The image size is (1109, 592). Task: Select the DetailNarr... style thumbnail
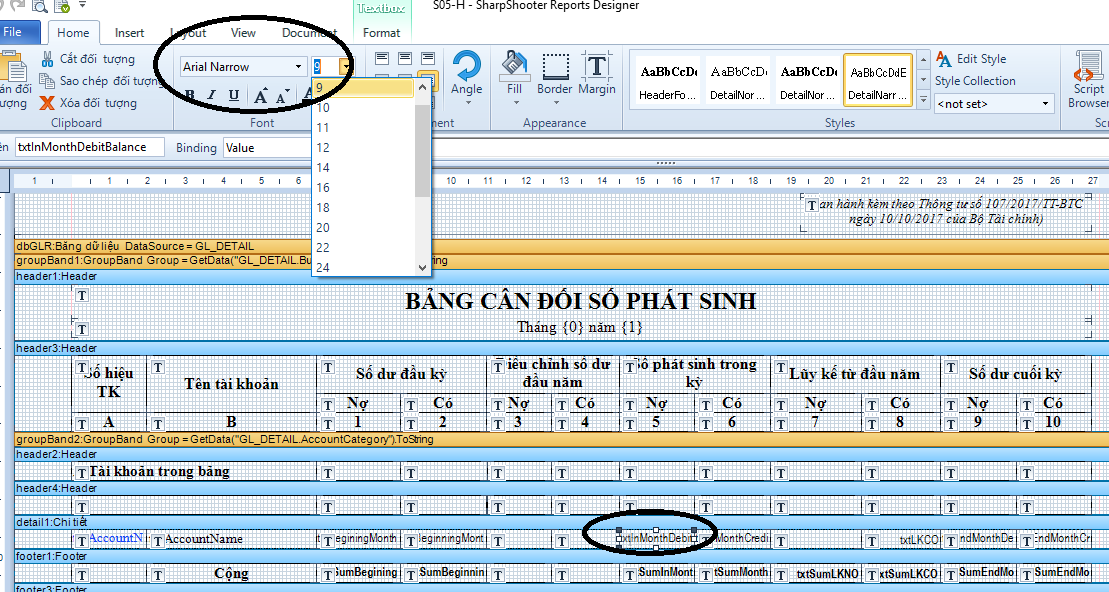pos(878,81)
